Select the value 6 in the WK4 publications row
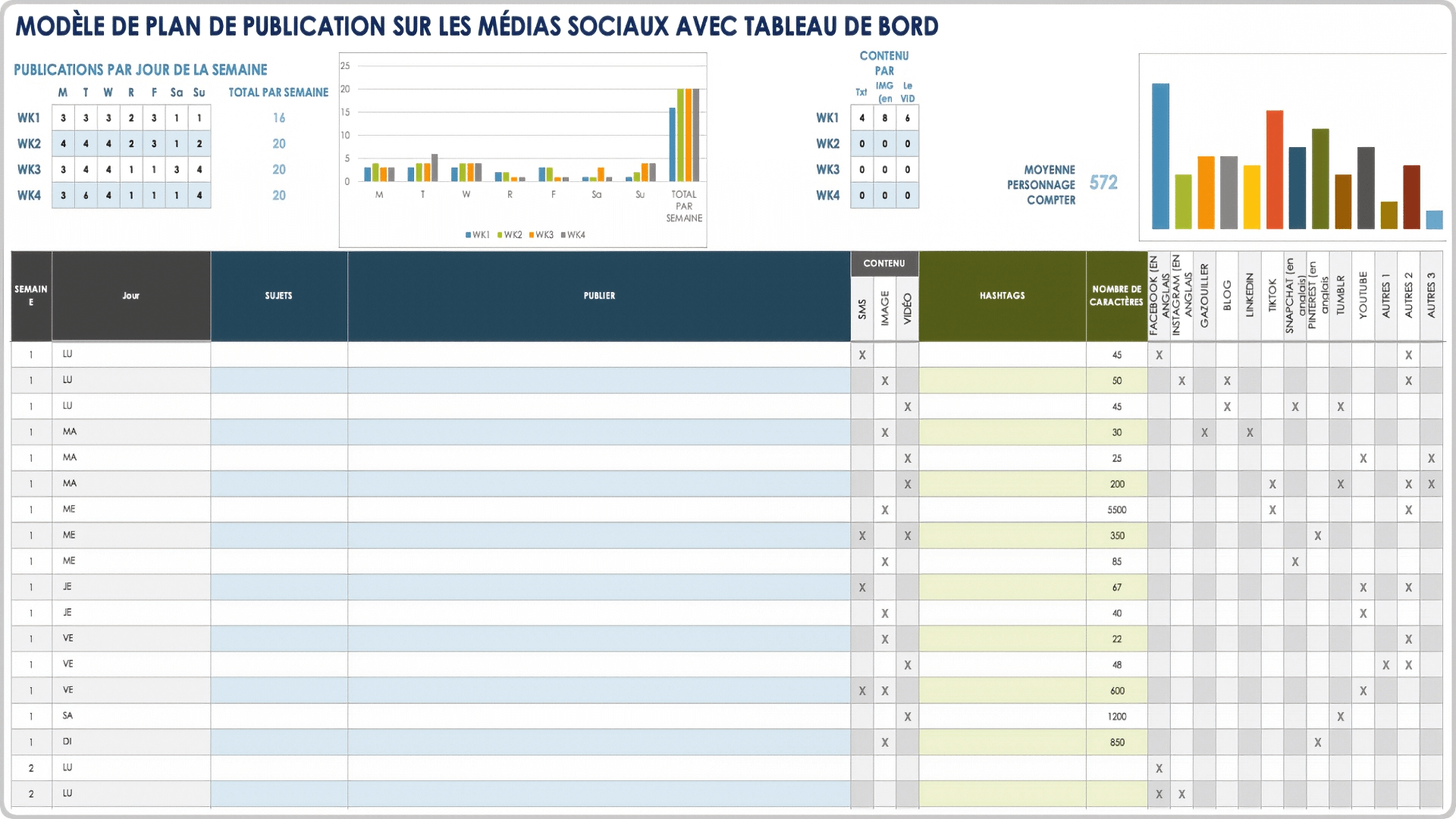 (86, 196)
